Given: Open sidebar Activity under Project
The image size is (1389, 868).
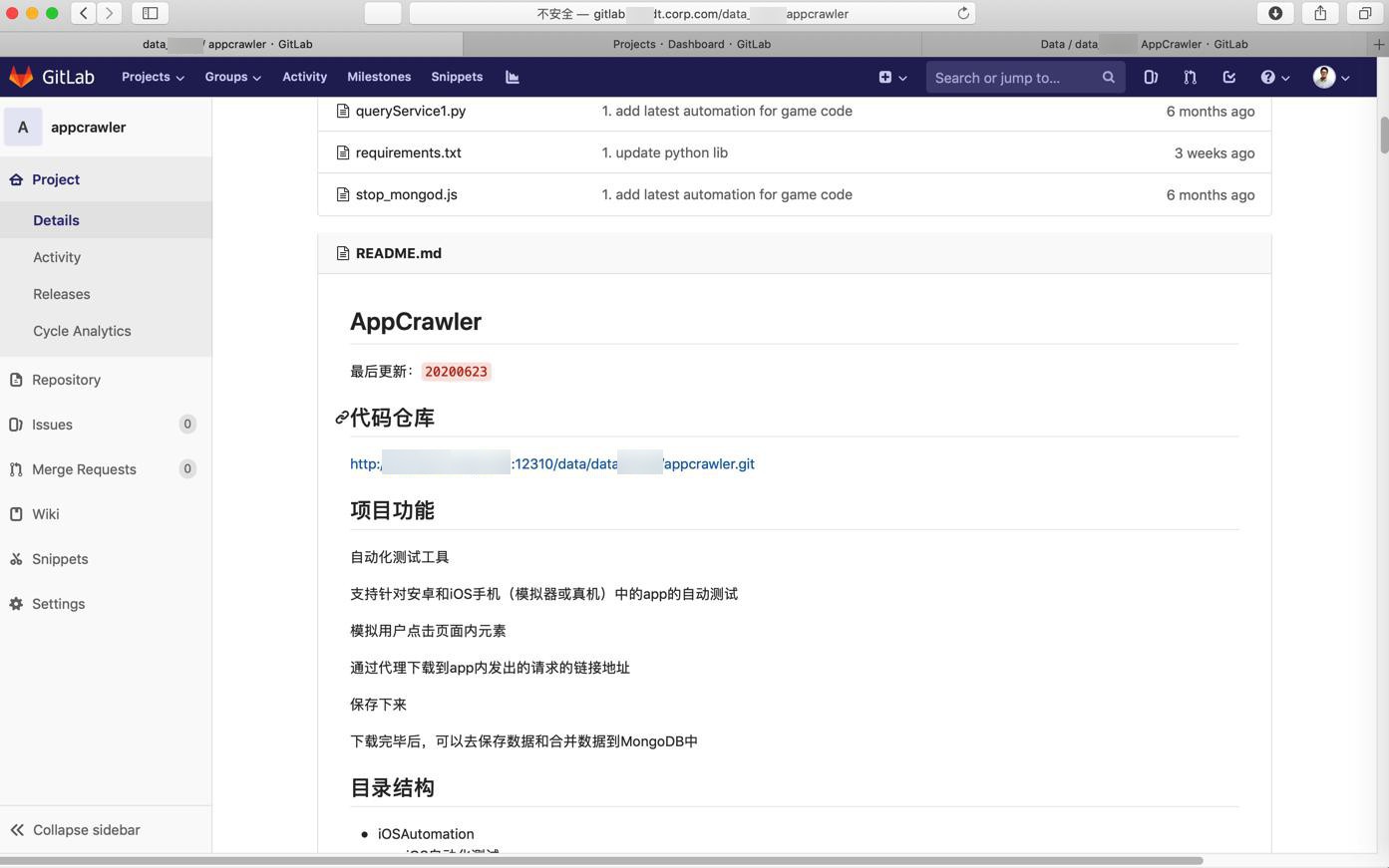Looking at the screenshot, I should (x=57, y=257).
